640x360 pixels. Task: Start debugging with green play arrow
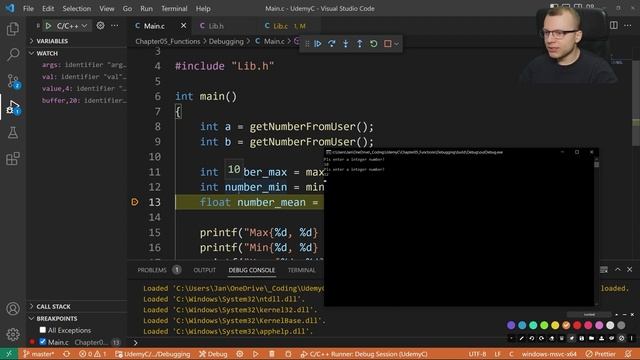pyautogui.click(x=48, y=26)
